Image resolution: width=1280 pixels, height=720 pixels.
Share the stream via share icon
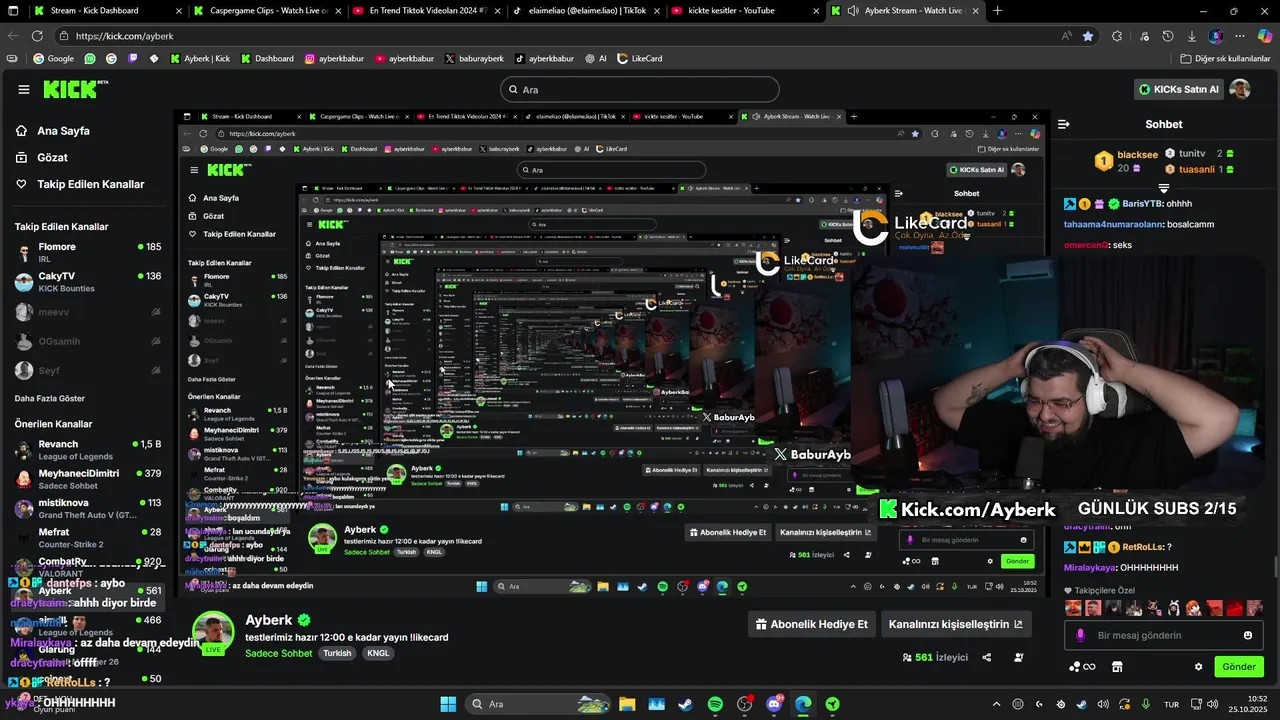987,657
